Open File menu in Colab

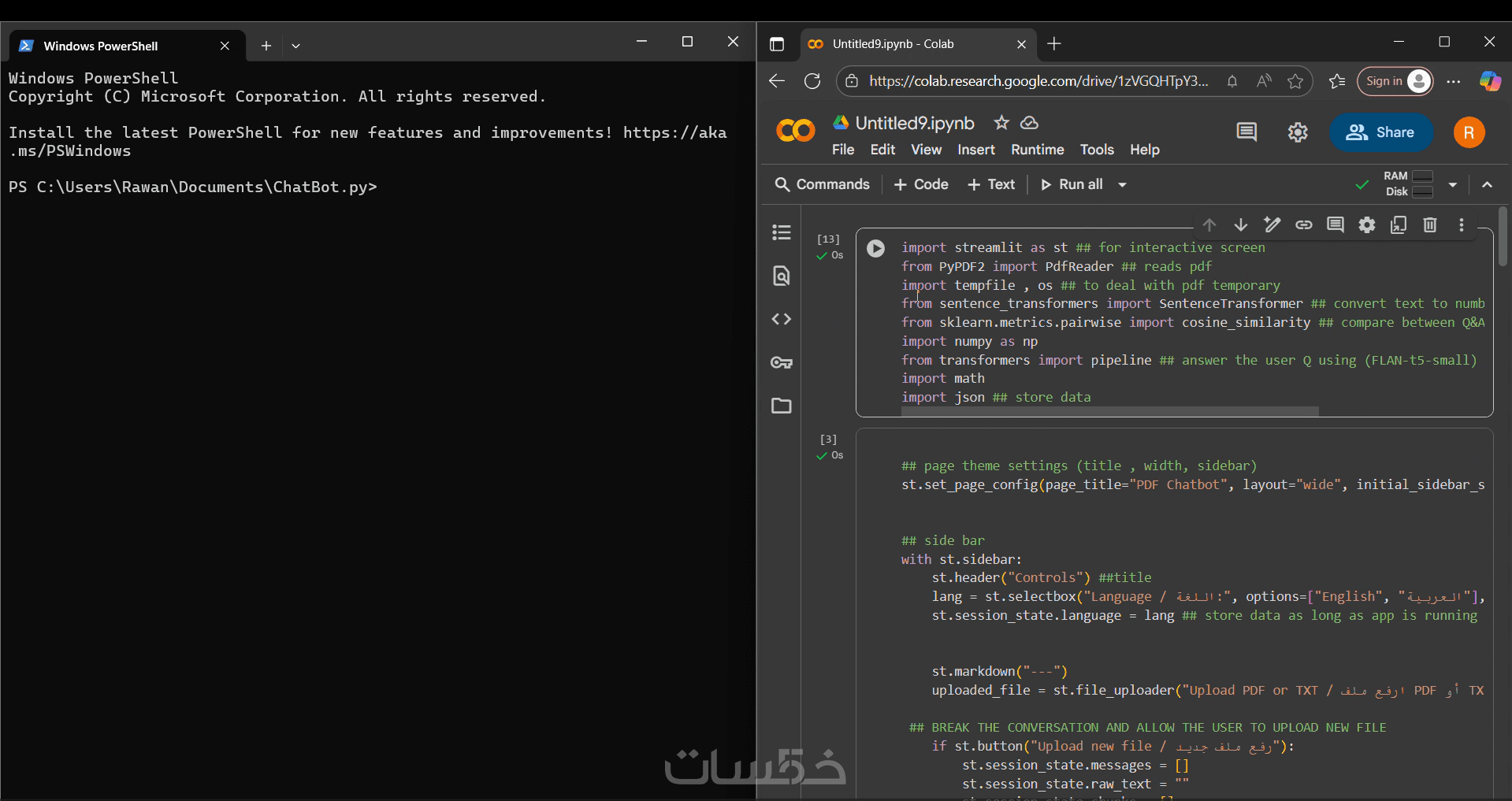click(x=843, y=150)
